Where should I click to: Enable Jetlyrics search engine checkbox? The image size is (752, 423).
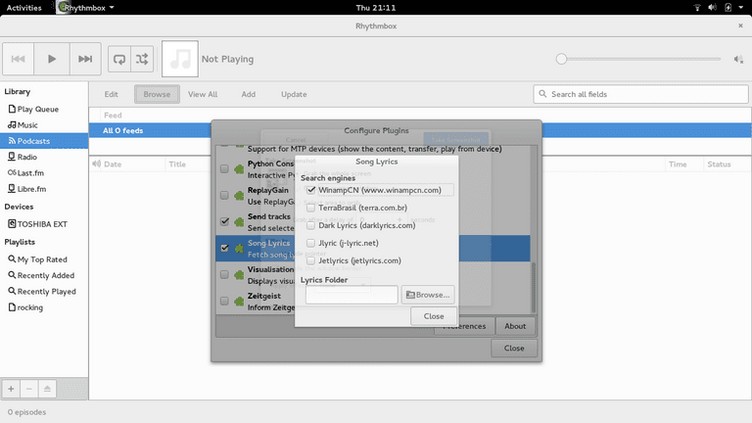click(x=311, y=260)
